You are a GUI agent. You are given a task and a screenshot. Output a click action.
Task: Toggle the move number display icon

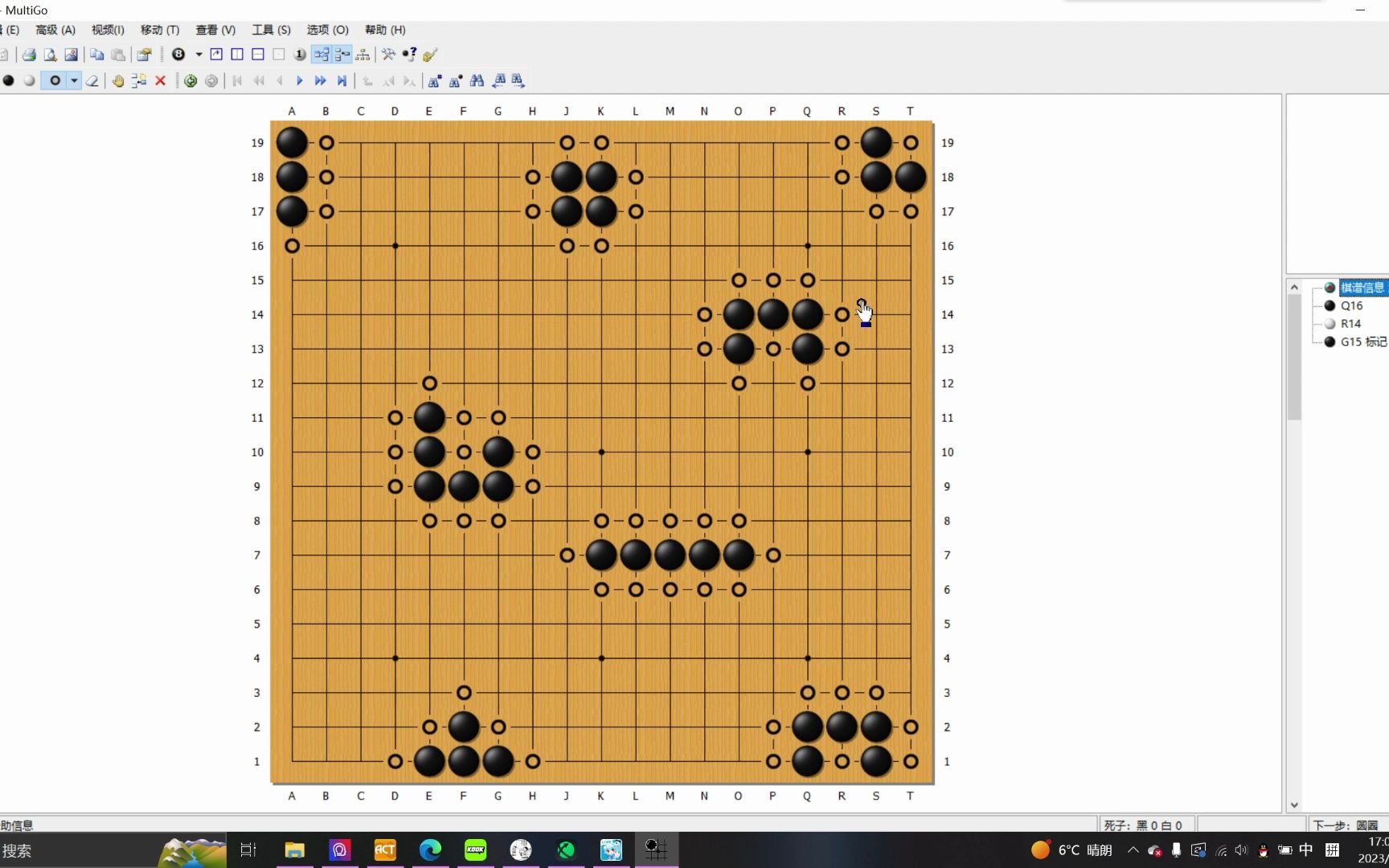(x=300, y=54)
